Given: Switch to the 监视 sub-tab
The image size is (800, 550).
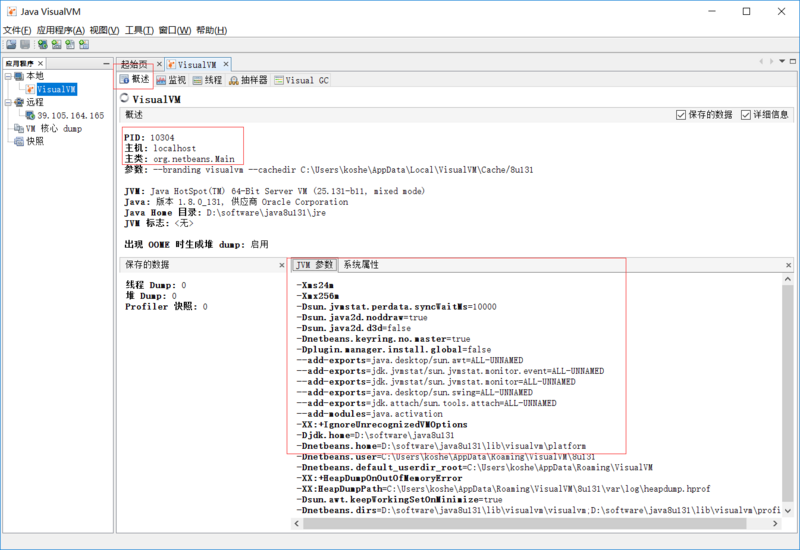Looking at the screenshot, I should [x=171, y=80].
